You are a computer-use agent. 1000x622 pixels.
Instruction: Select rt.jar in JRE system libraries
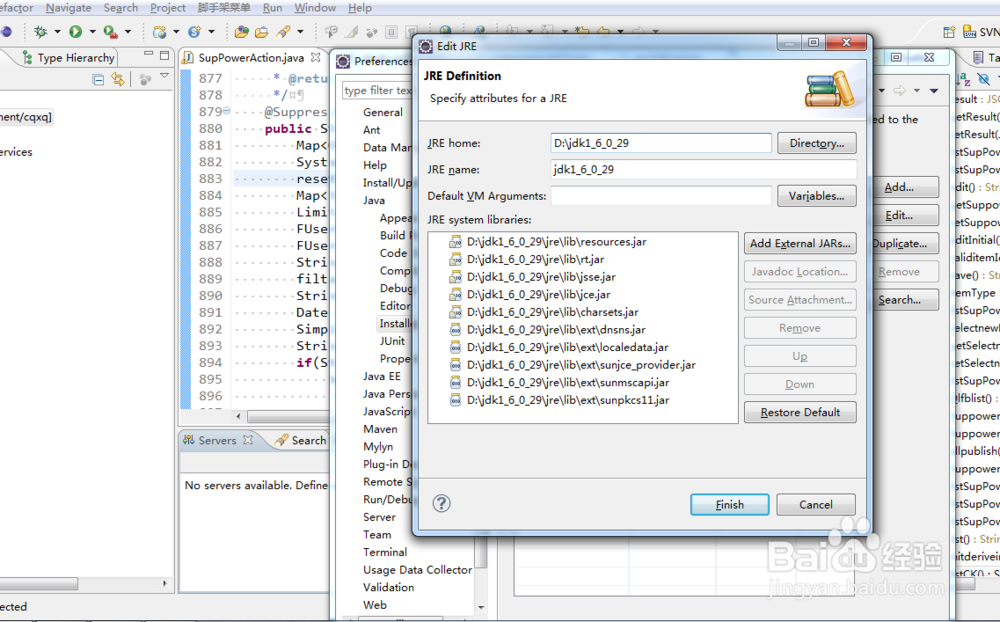[535, 259]
